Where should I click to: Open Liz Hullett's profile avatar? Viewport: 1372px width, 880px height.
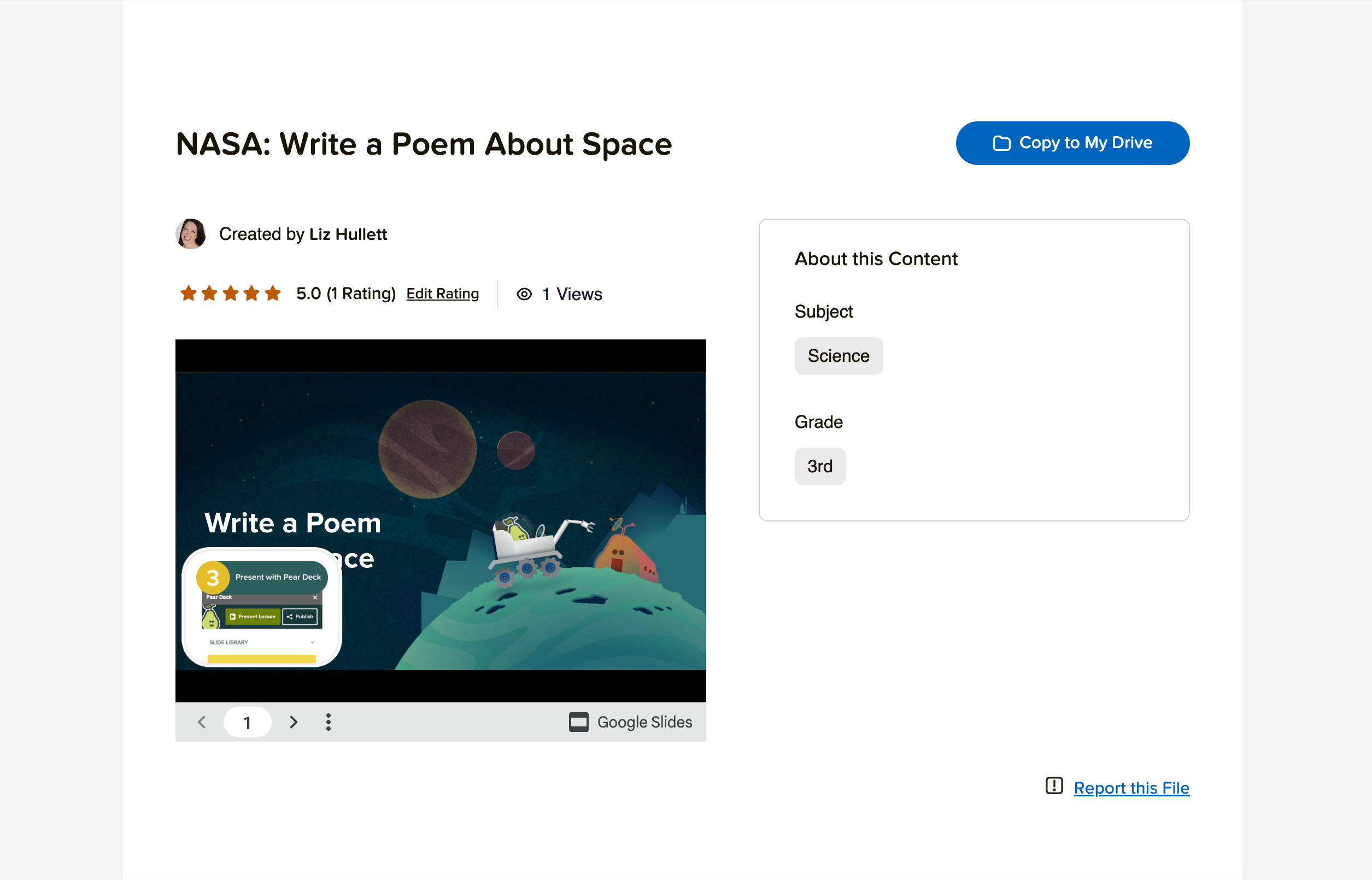pyautogui.click(x=191, y=234)
